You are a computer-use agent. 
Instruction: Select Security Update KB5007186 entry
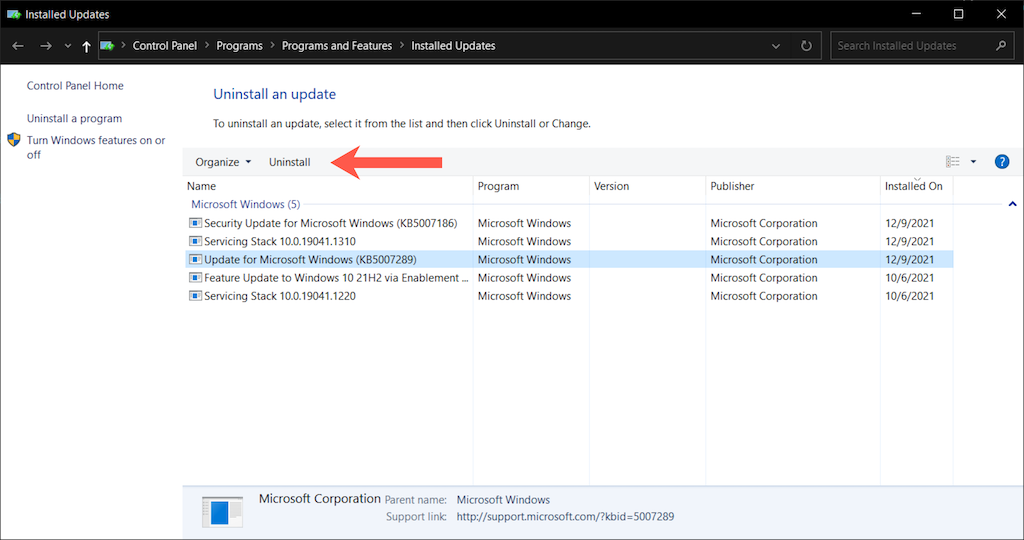[x=330, y=223]
